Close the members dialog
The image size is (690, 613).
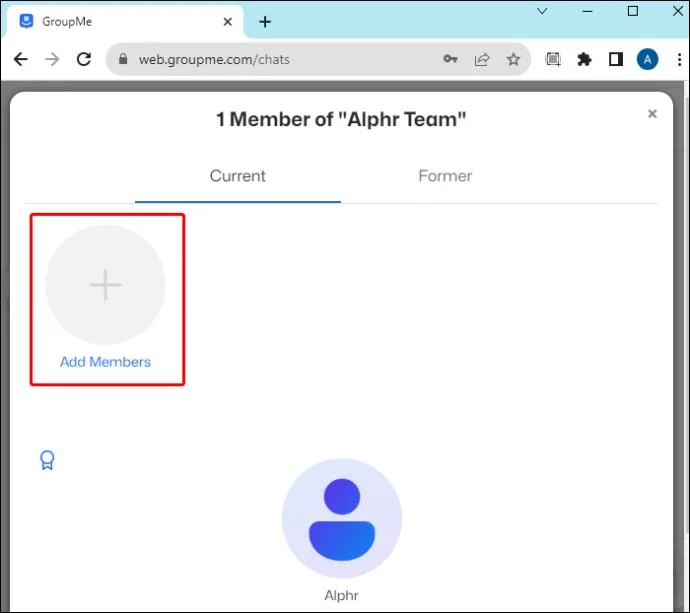point(652,114)
